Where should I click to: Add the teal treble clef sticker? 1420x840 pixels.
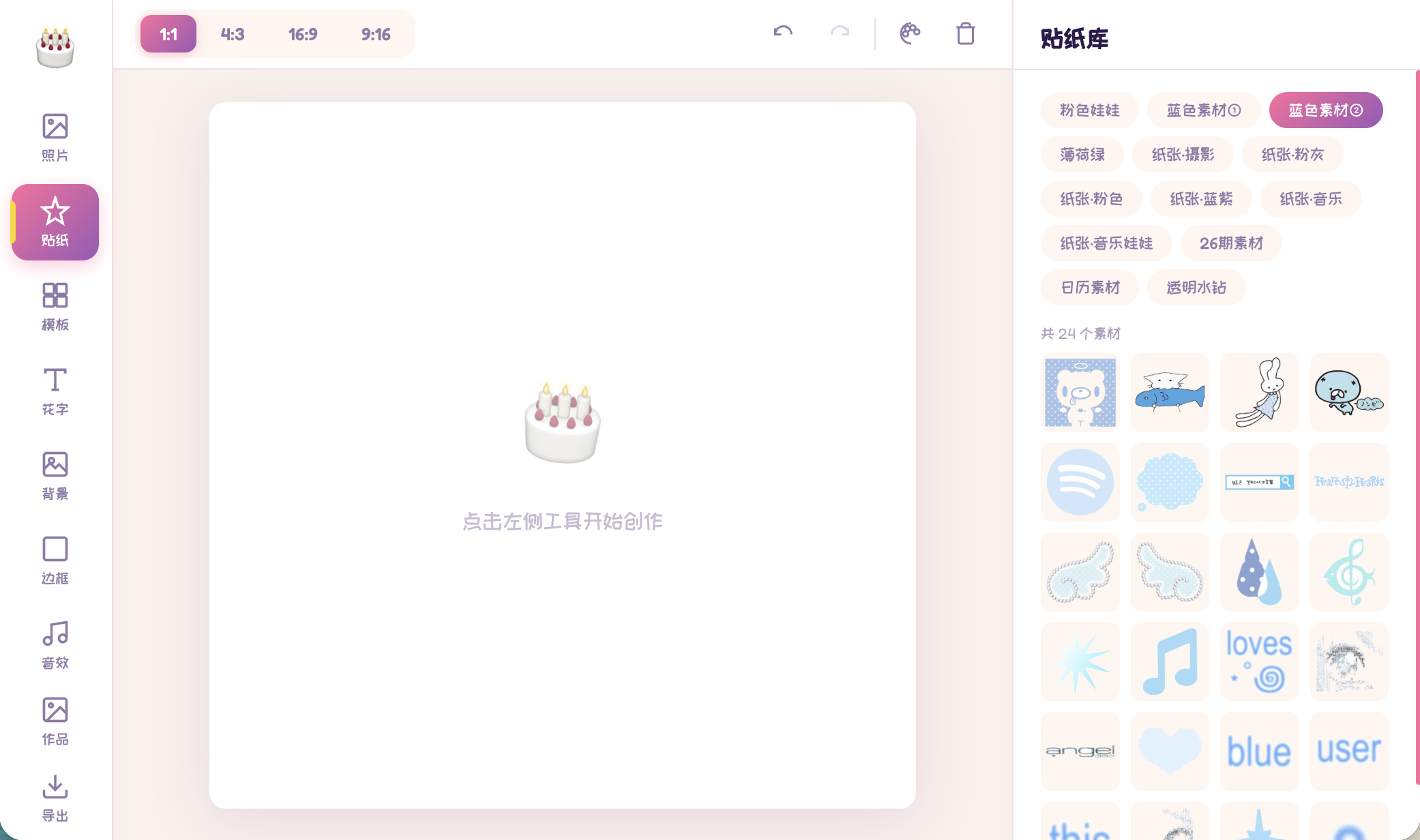1349,572
